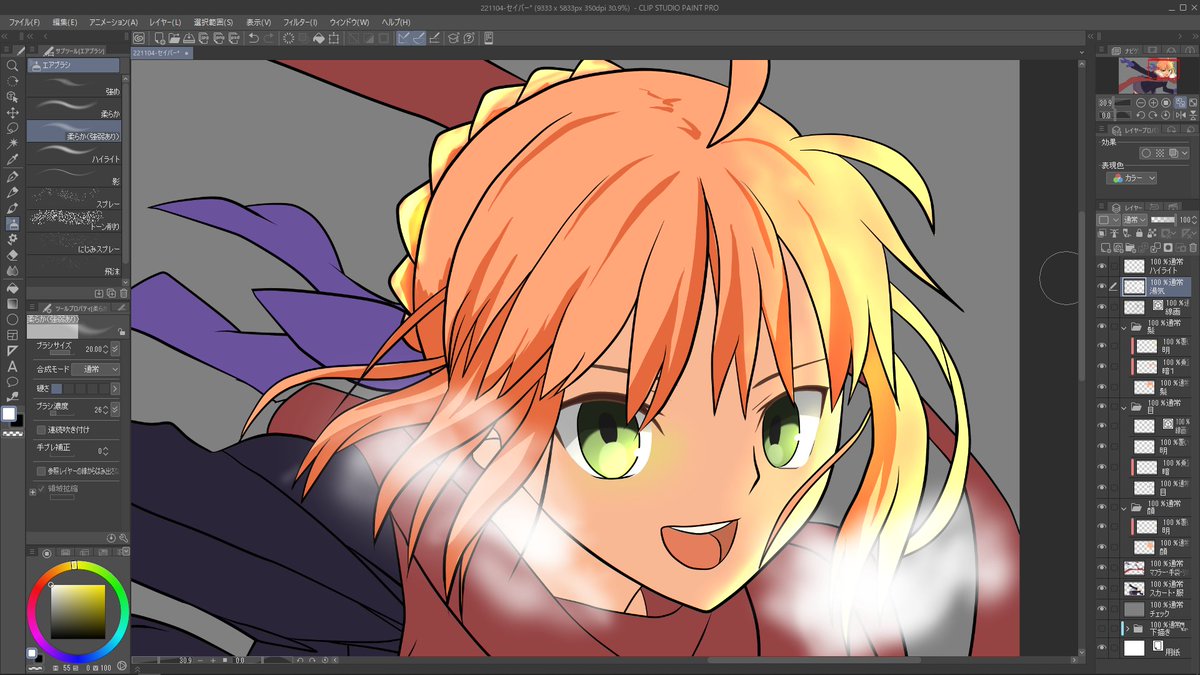Screen dimensions: 1200x675
Task: Select the Fill bucket tool
Action: point(13,287)
